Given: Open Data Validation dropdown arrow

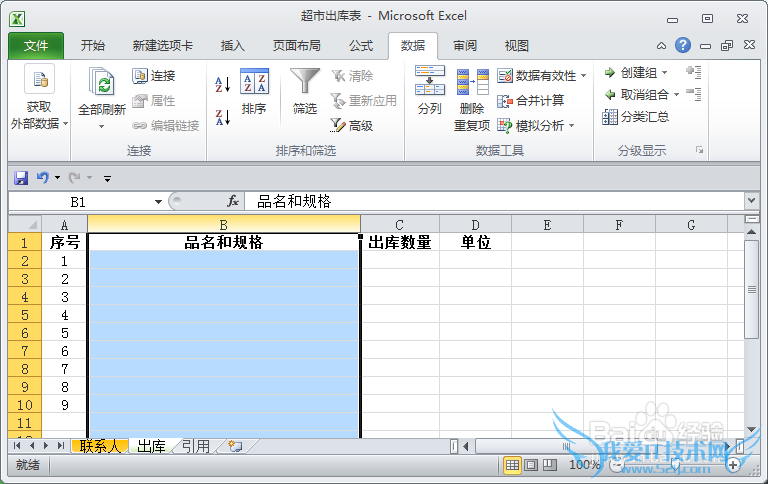Looking at the screenshot, I should [583, 76].
